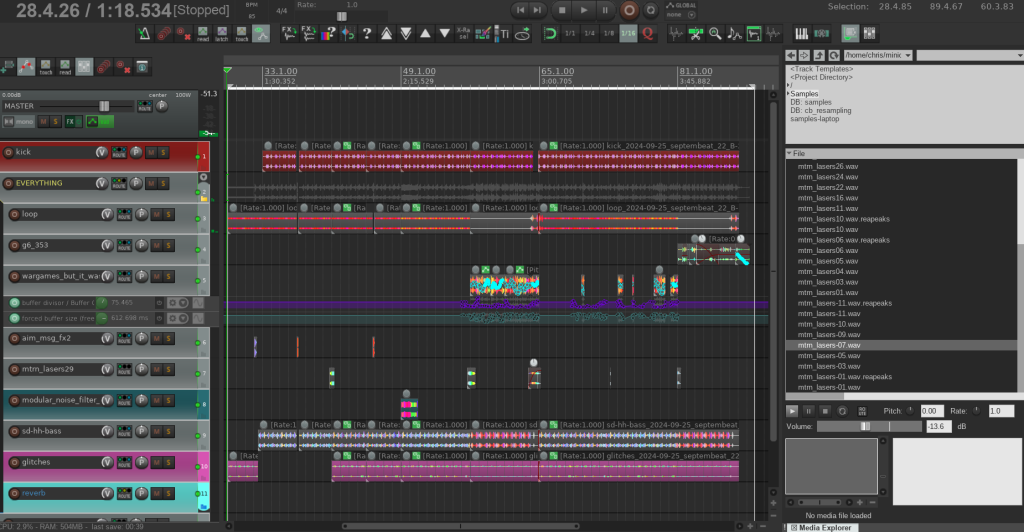This screenshot has height=532, width=1024.
Task: Click the master track ROUTE button
Action: [x=145, y=106]
